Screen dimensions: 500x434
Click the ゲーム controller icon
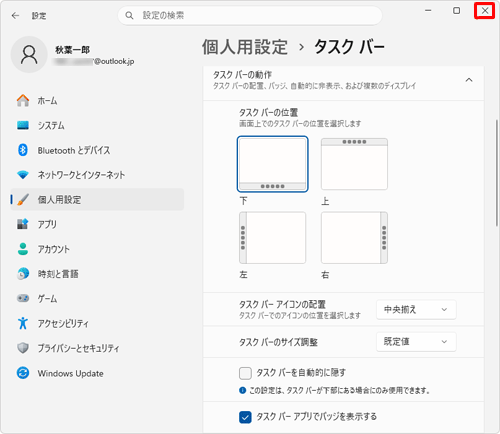[x=23, y=298]
